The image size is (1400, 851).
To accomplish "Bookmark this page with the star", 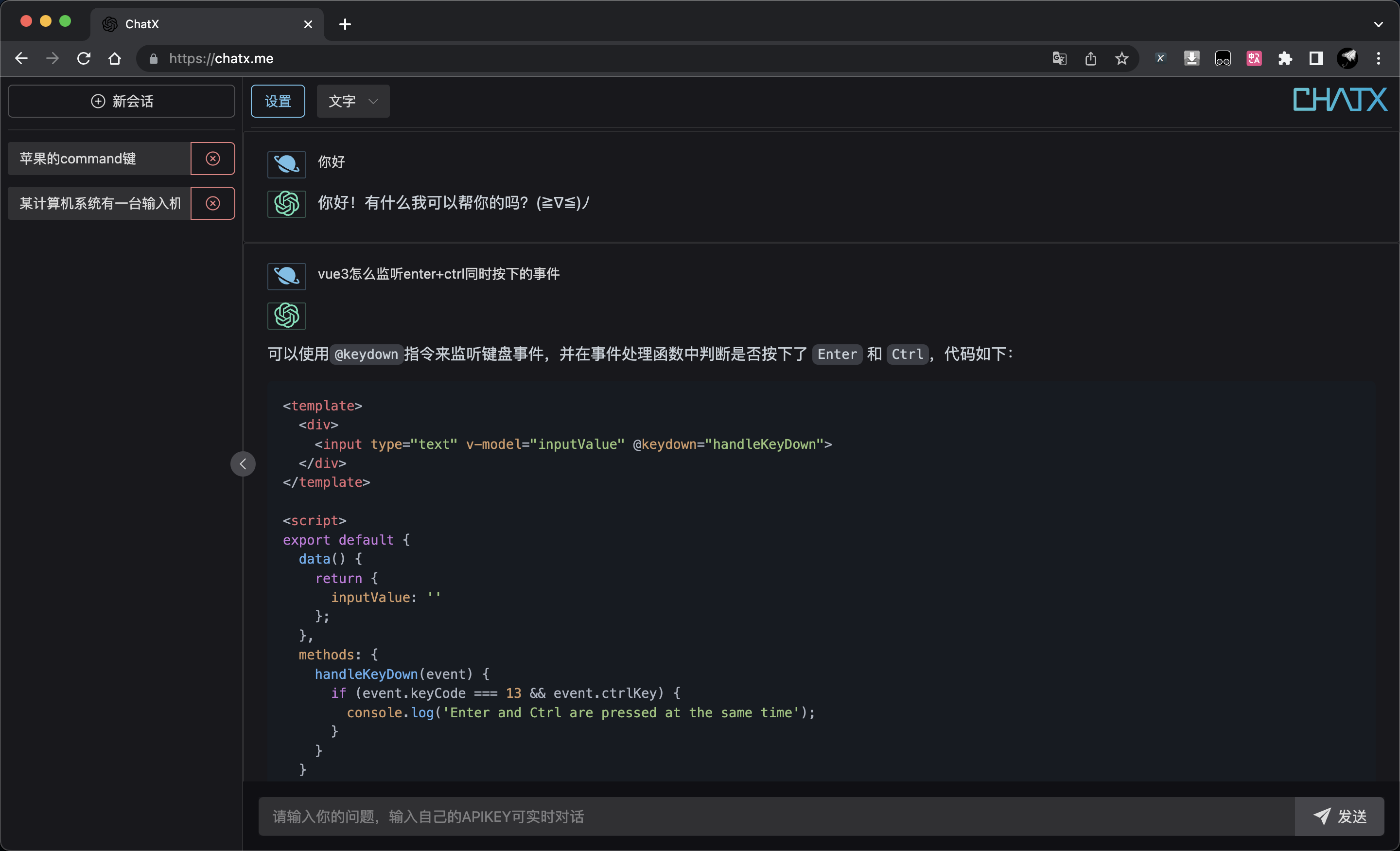I will coord(1121,58).
